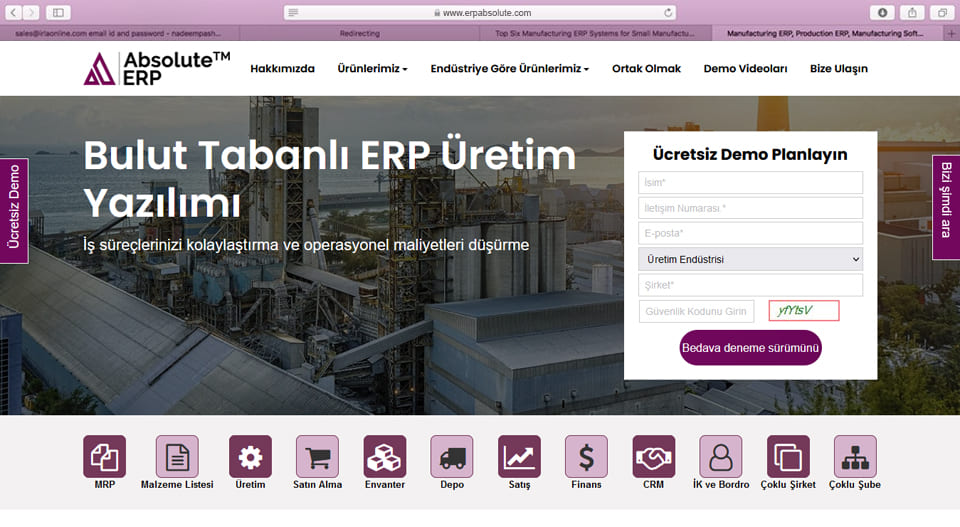Select the Üretim gear icon
Image resolution: width=960 pixels, height=527 pixels.
click(250, 457)
